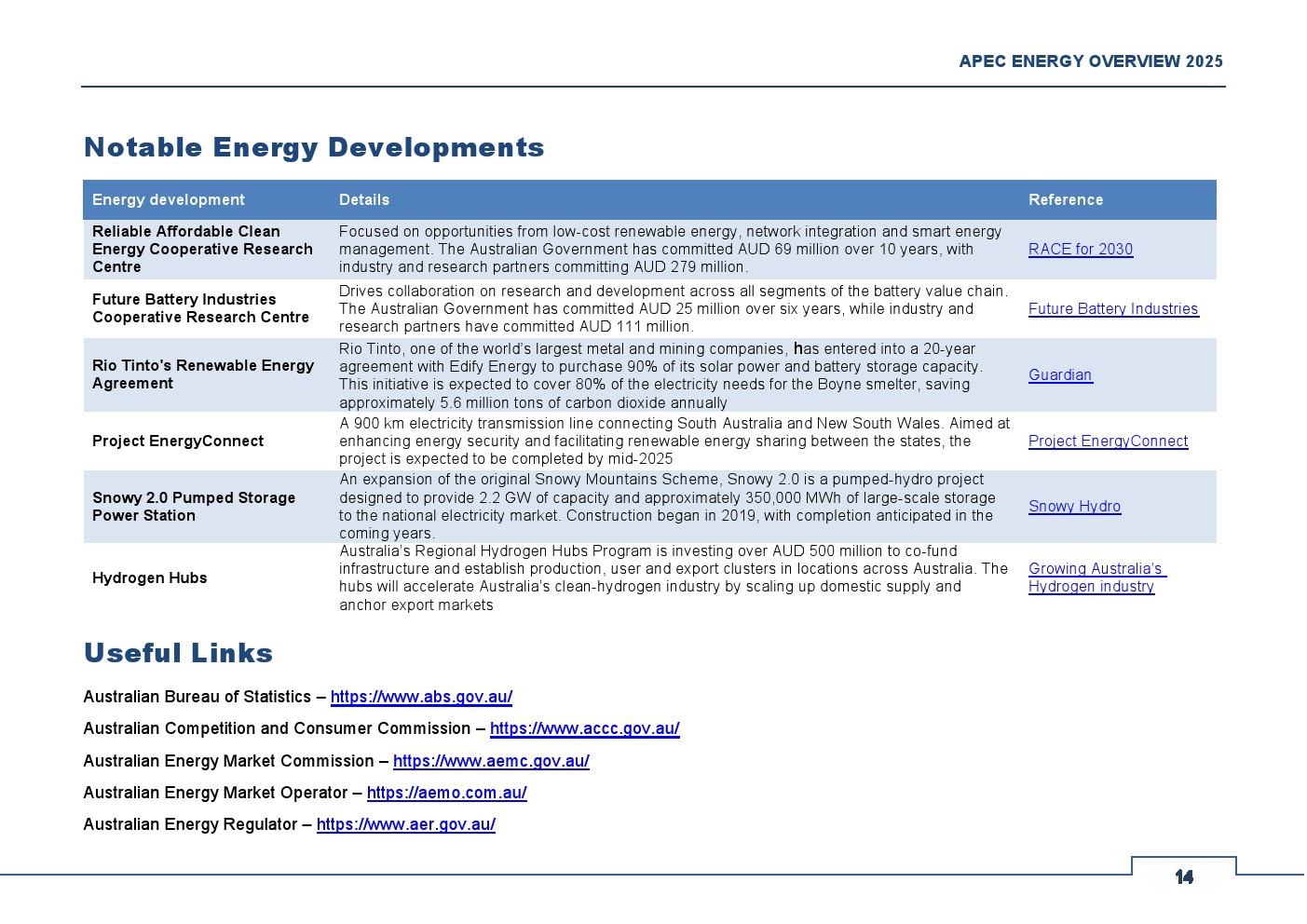
Task: Follow the Project EnergyConnect reference link
Action: coord(1108,442)
